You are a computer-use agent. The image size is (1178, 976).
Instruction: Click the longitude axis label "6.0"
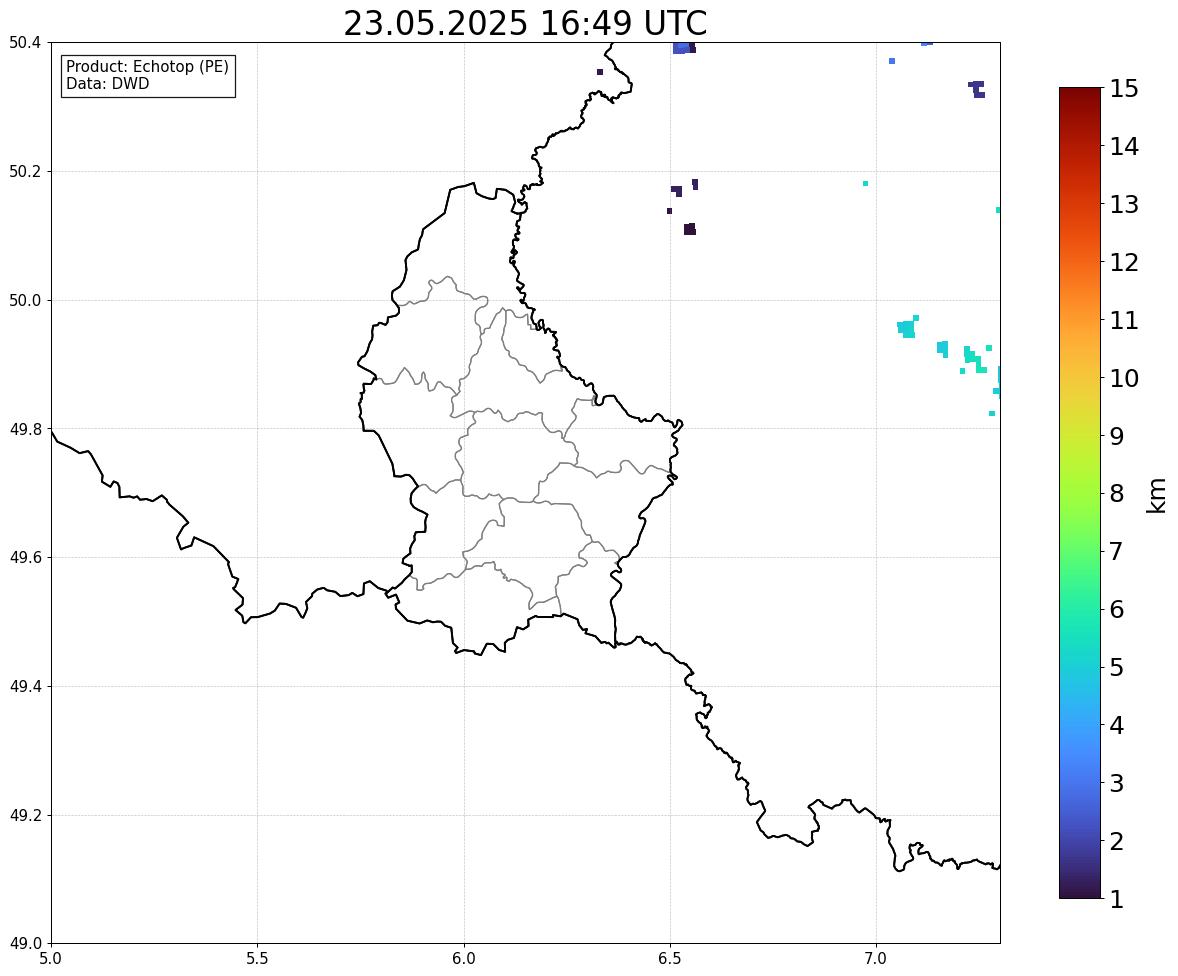(464, 959)
